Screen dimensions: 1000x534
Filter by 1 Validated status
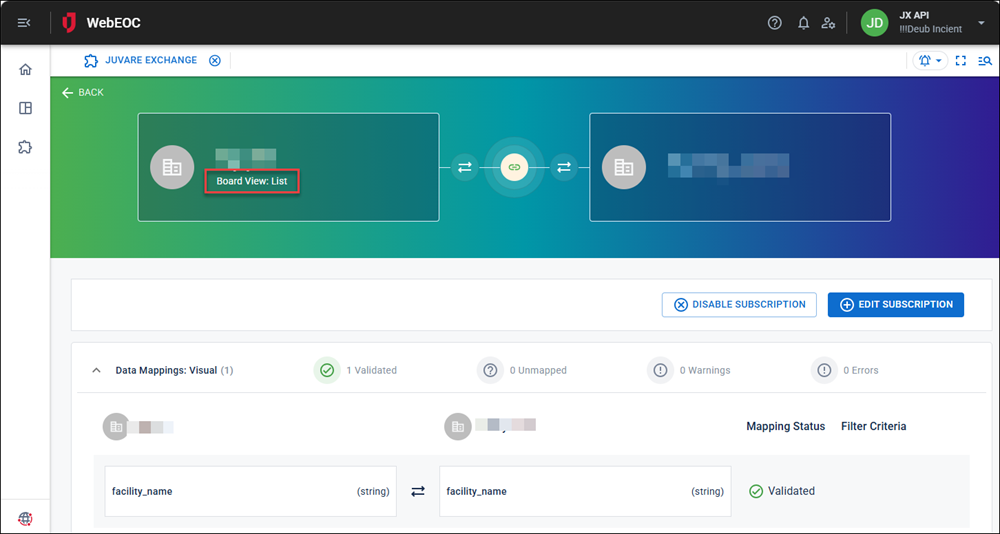355,370
